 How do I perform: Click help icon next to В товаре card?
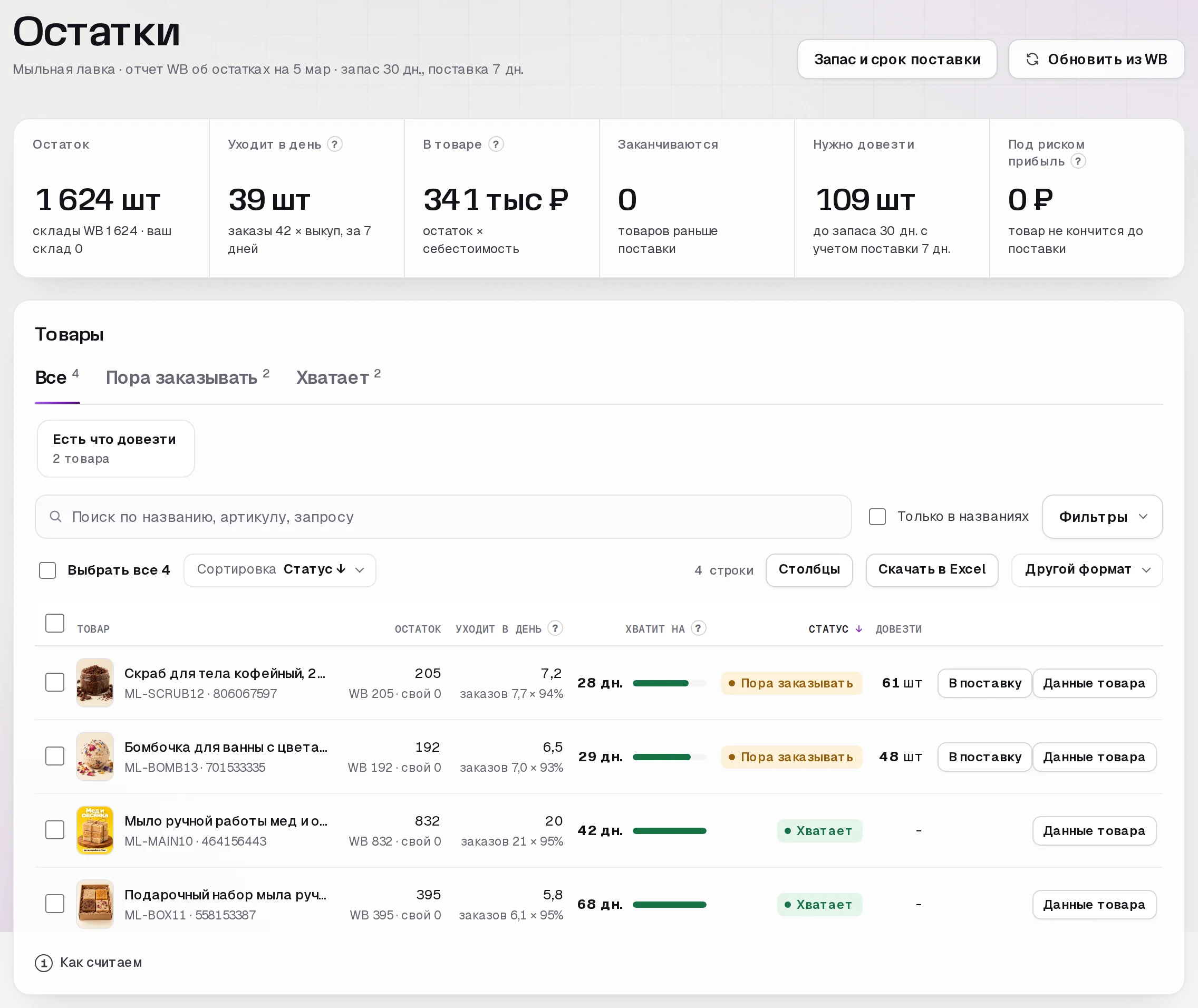point(496,144)
